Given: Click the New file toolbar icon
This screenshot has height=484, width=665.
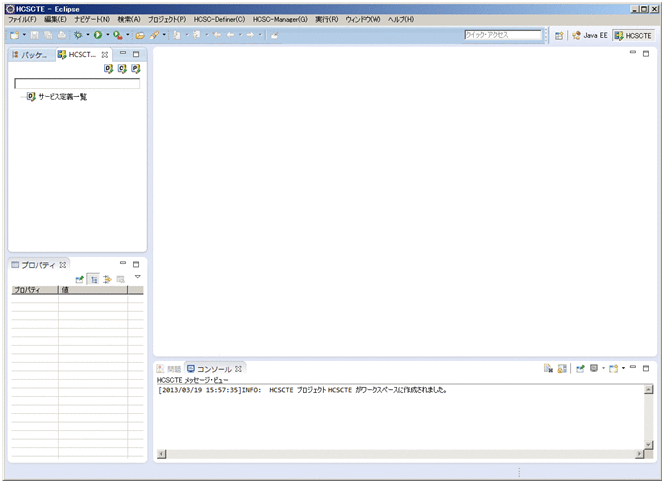Looking at the screenshot, I should 13,35.
